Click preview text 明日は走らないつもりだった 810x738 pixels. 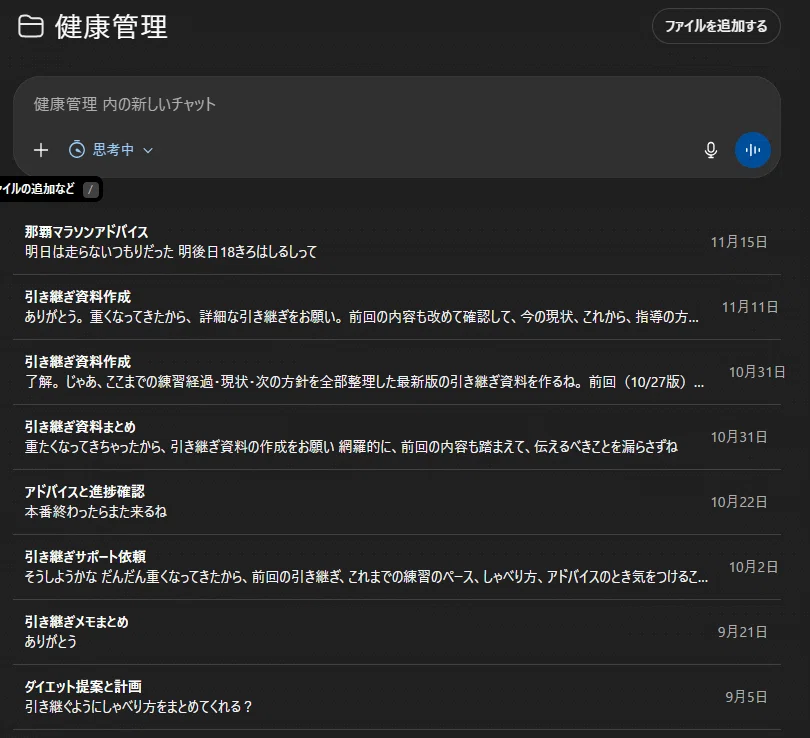(99, 252)
